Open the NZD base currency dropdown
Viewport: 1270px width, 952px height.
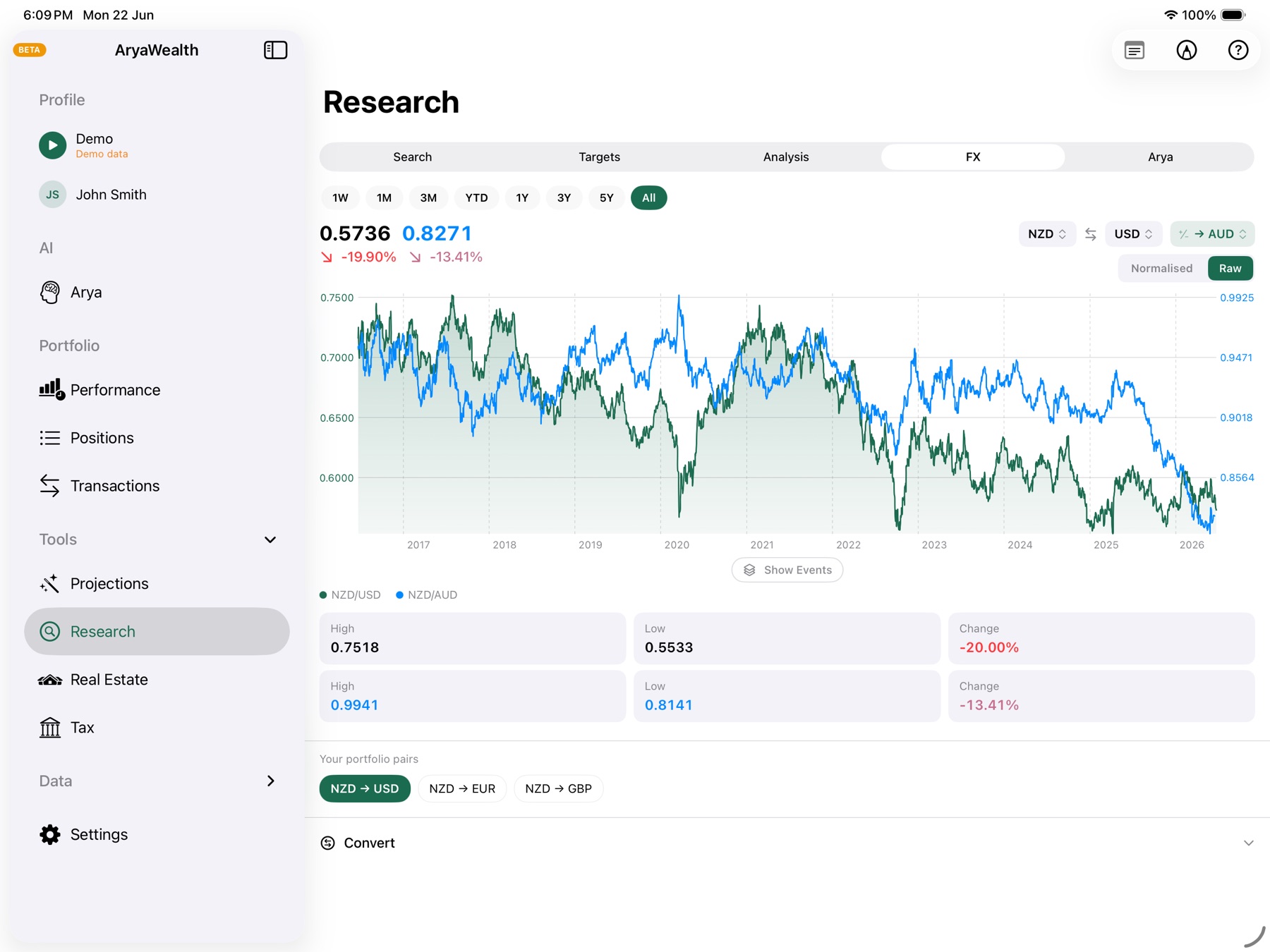pyautogui.click(x=1046, y=234)
